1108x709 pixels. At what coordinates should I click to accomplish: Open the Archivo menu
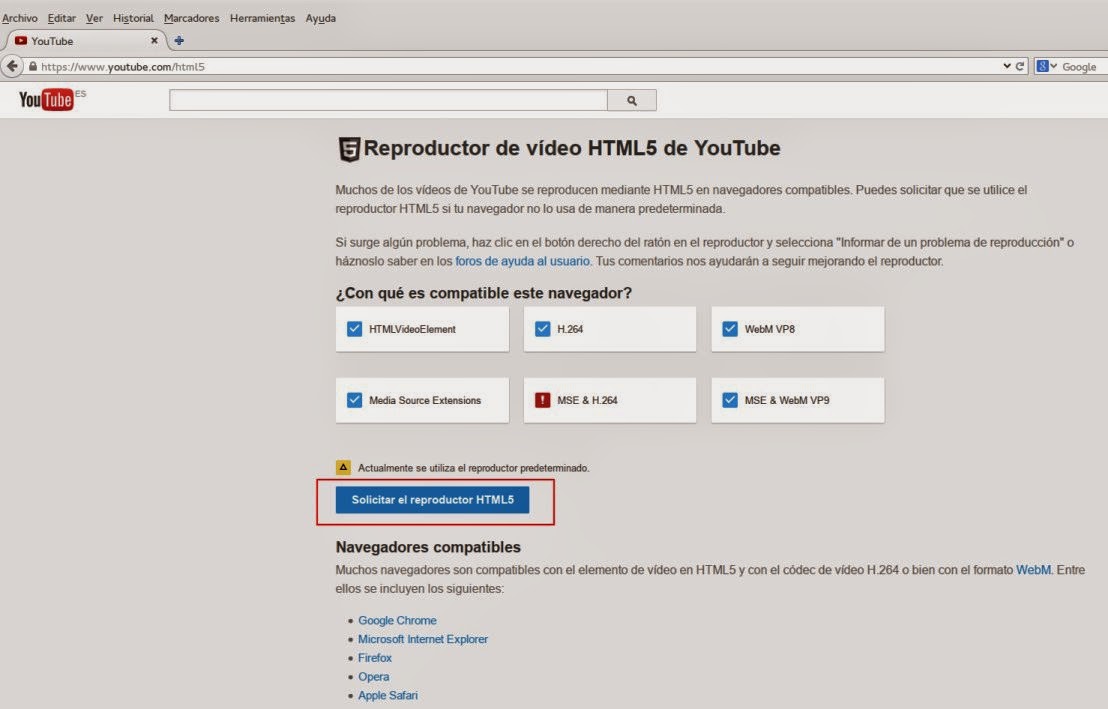click(20, 18)
